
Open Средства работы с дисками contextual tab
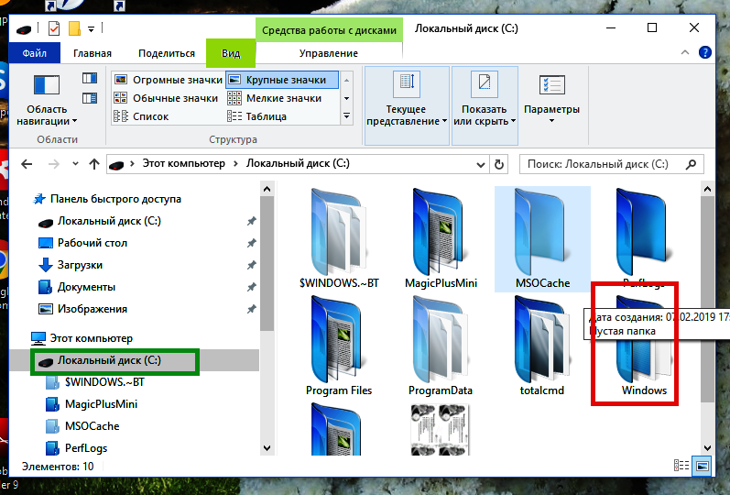tap(329, 30)
